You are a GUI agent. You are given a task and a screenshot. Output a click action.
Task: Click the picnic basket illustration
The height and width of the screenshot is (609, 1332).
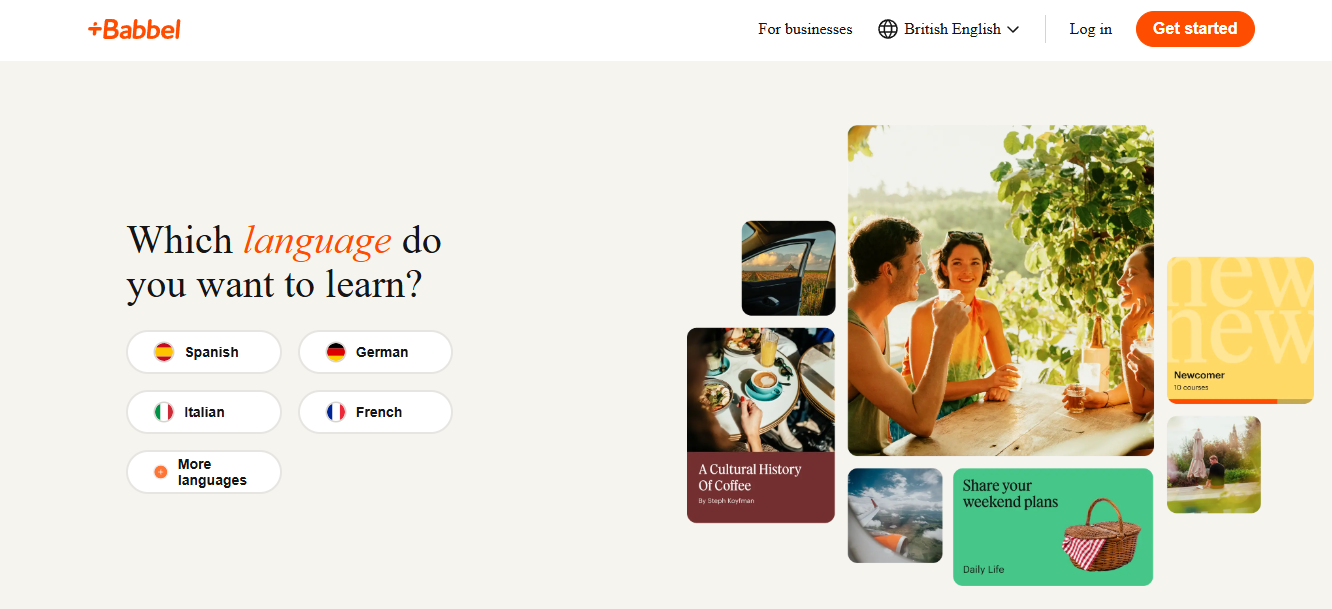(x=1100, y=535)
